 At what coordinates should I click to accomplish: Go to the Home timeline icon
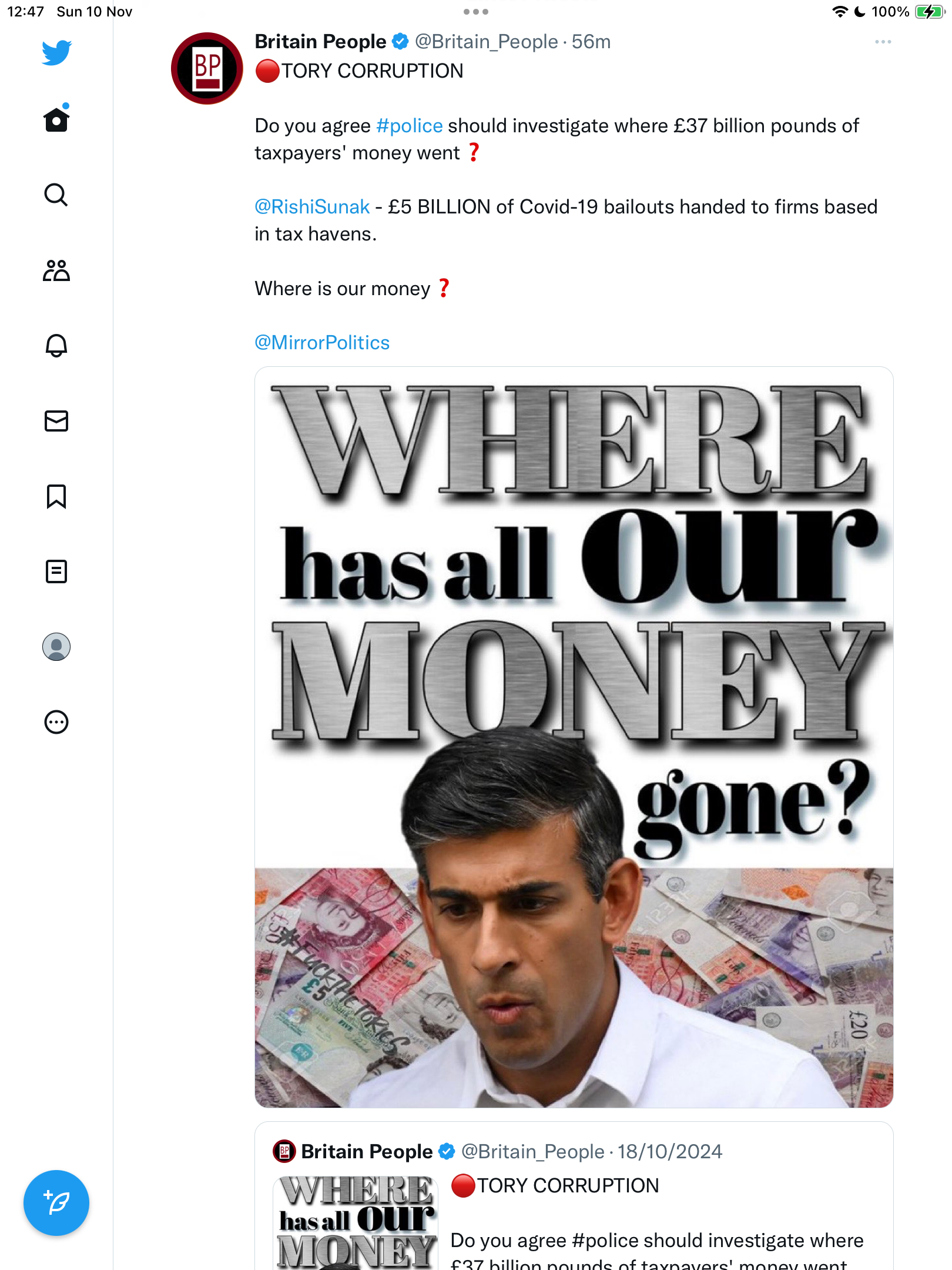point(56,119)
